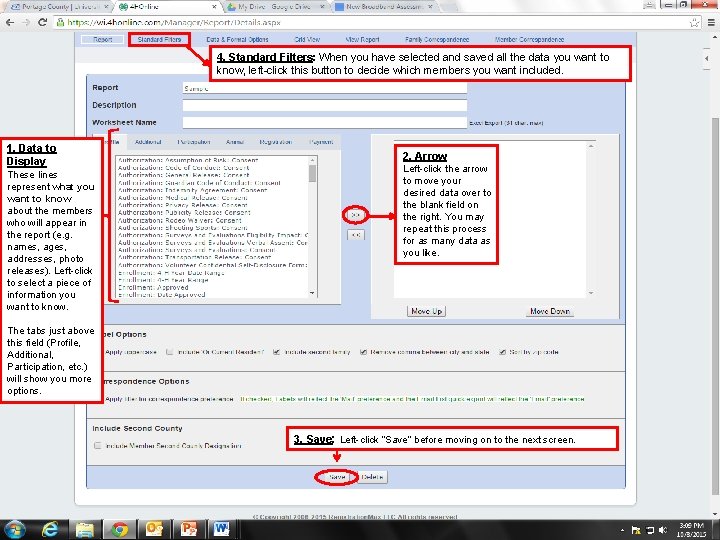This screenshot has width=720, height=540.
Task: Click the Move Down button
Action: coord(550,311)
